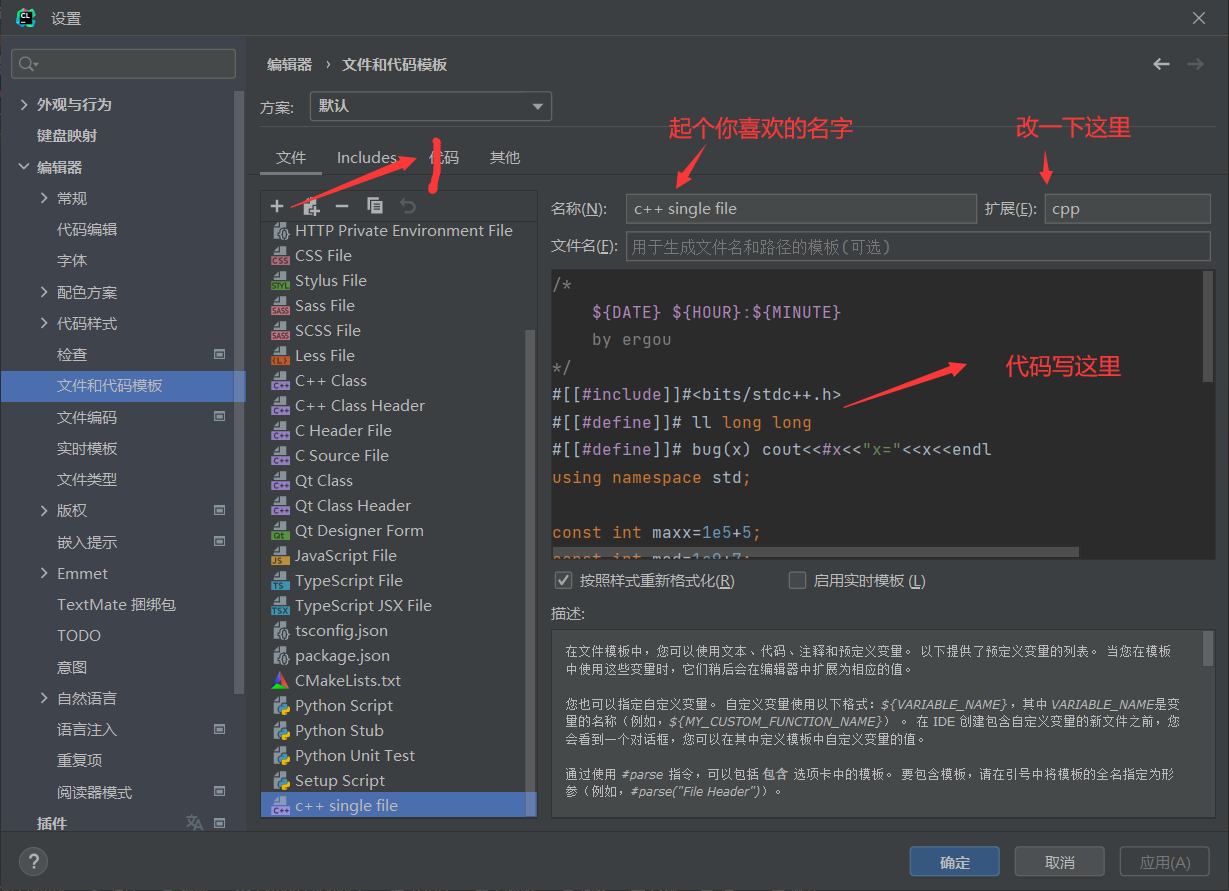Click the revert arrow icon in template toolbar
The height and width of the screenshot is (891, 1229).
coord(408,206)
